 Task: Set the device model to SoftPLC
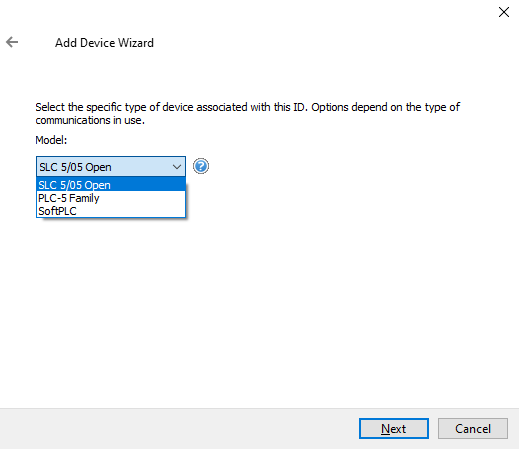point(111,211)
